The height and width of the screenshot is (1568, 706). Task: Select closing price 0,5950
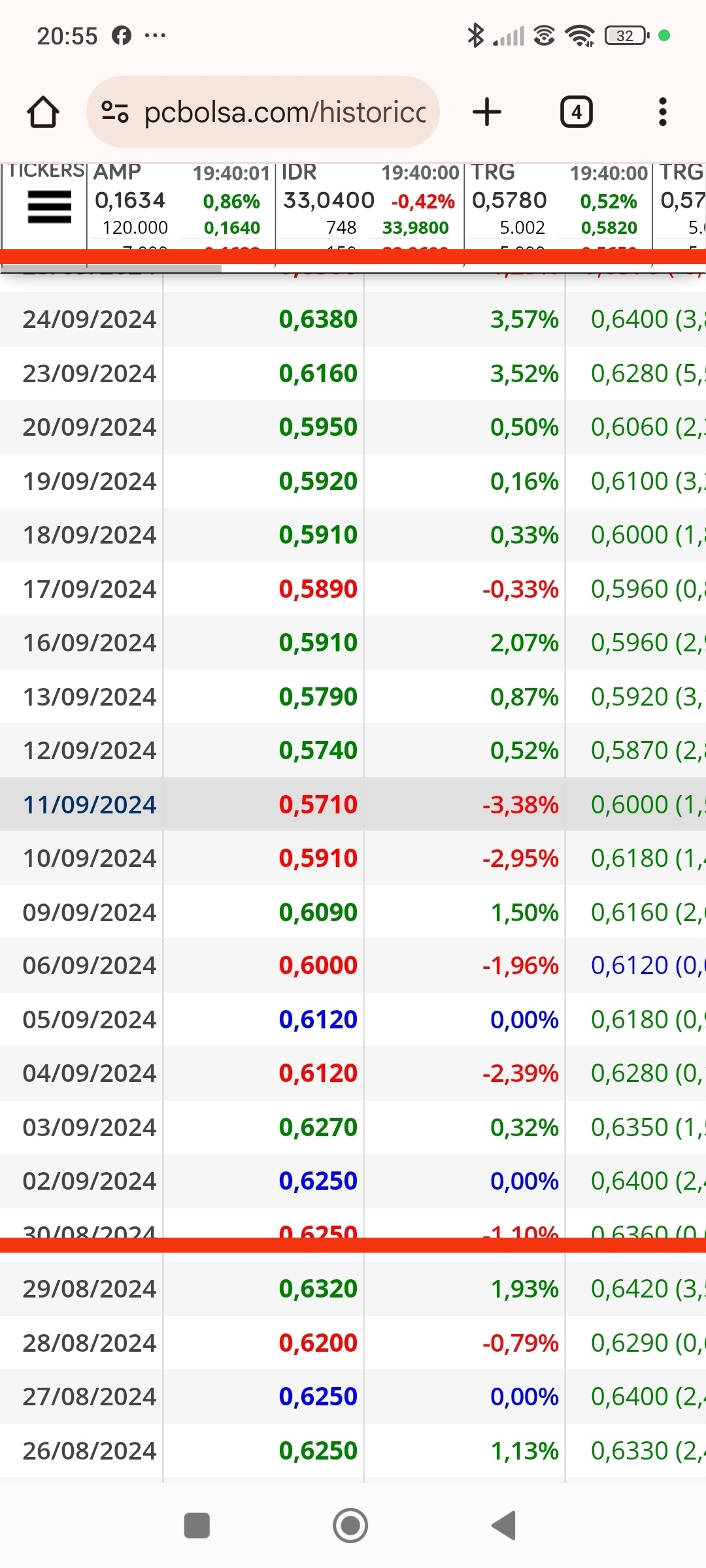(x=318, y=427)
